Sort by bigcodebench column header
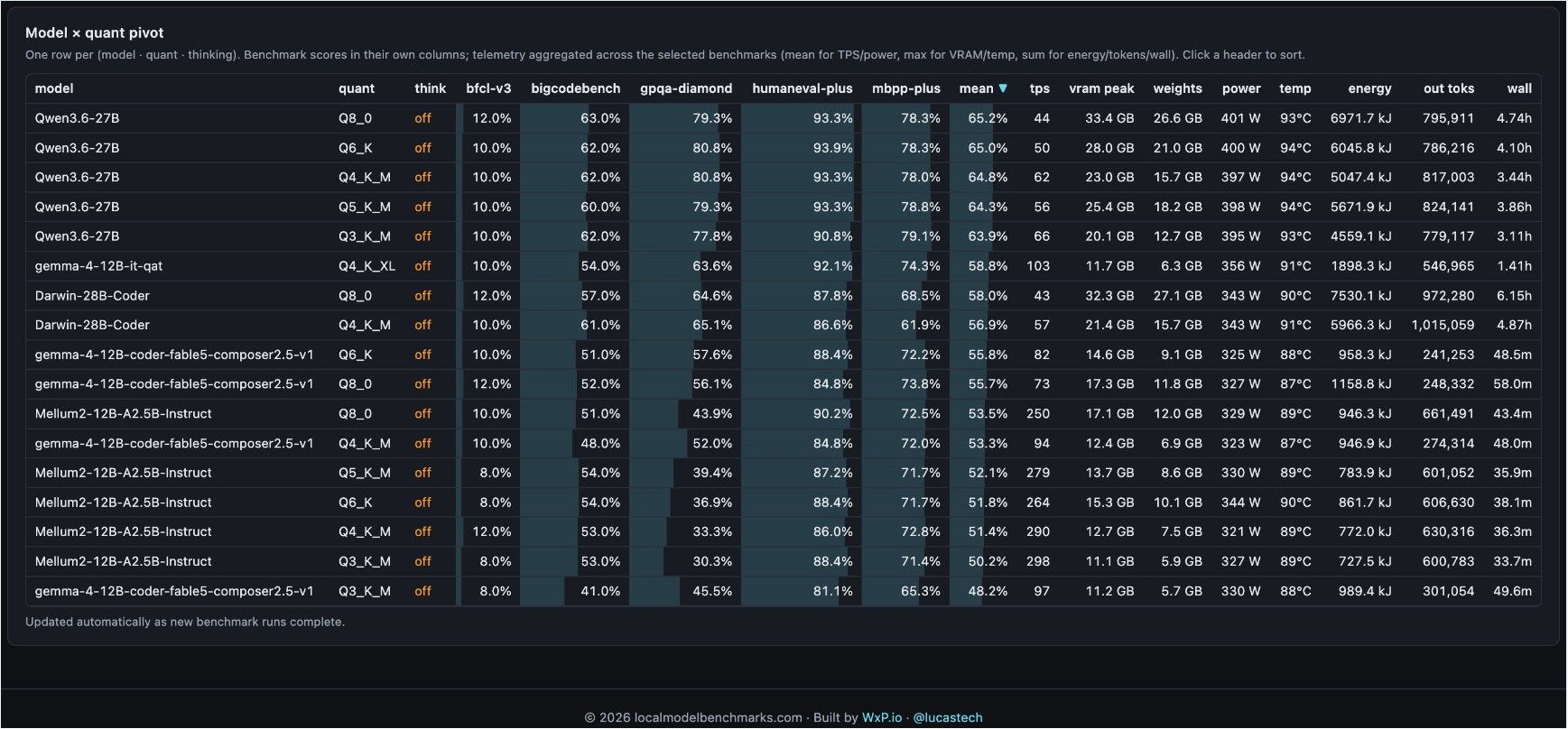 tap(576, 88)
